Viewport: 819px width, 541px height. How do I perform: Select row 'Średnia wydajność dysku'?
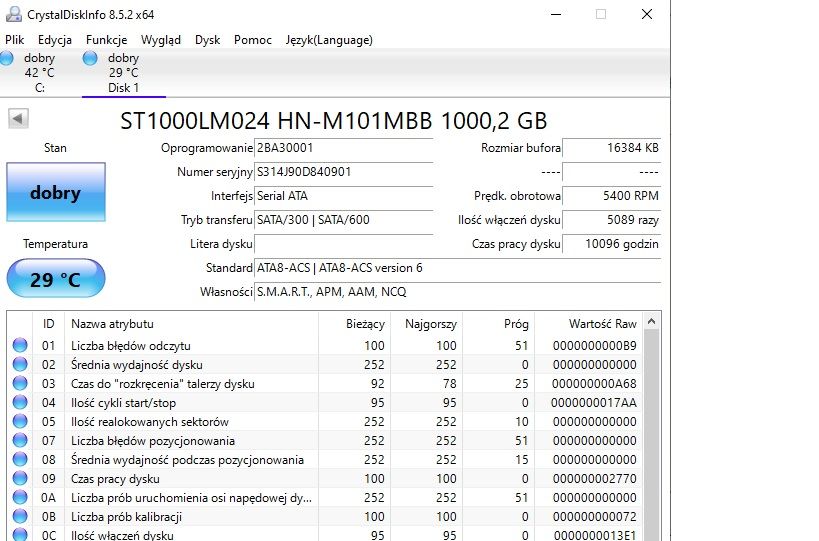(325, 364)
